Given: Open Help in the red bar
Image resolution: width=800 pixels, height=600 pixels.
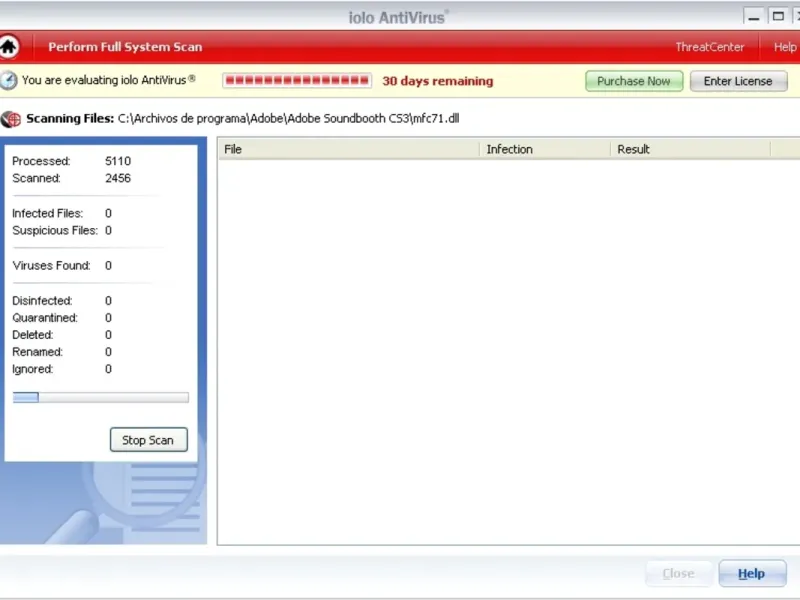Looking at the screenshot, I should click(785, 47).
